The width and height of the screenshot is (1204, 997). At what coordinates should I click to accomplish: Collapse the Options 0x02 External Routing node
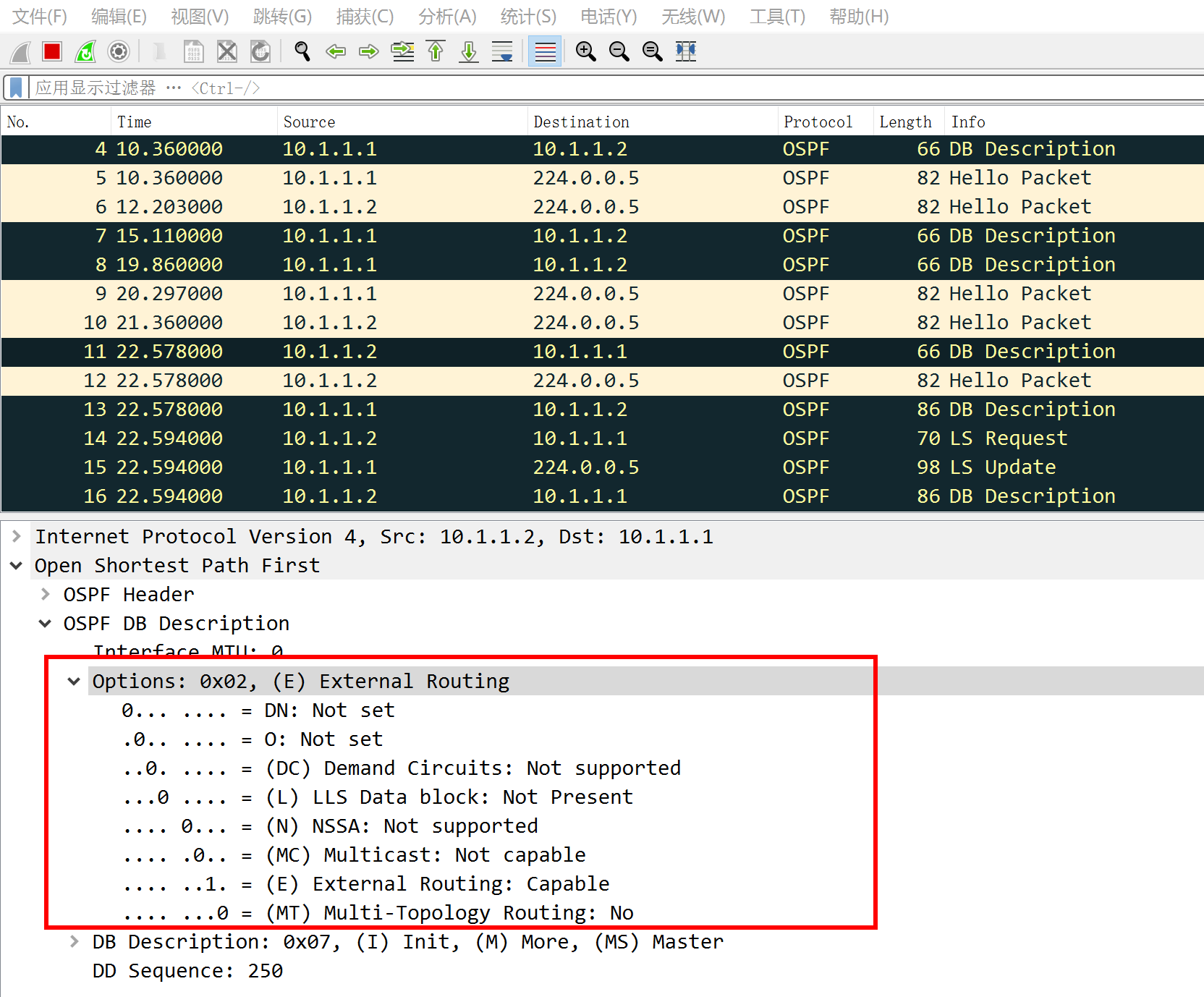tap(74, 682)
